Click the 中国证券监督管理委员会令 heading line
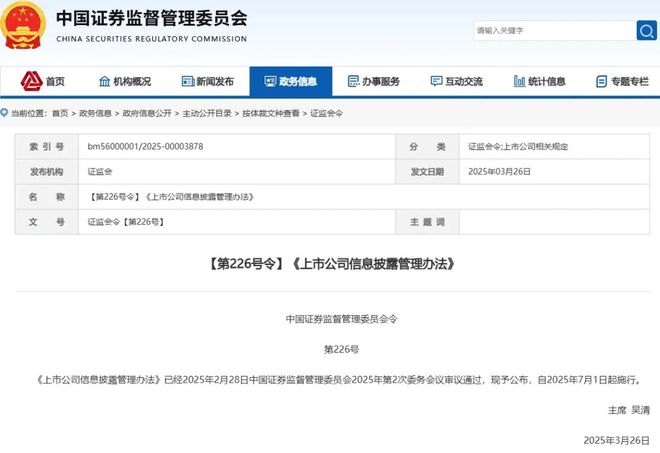Screen dimensions: 660x453 point(341,319)
